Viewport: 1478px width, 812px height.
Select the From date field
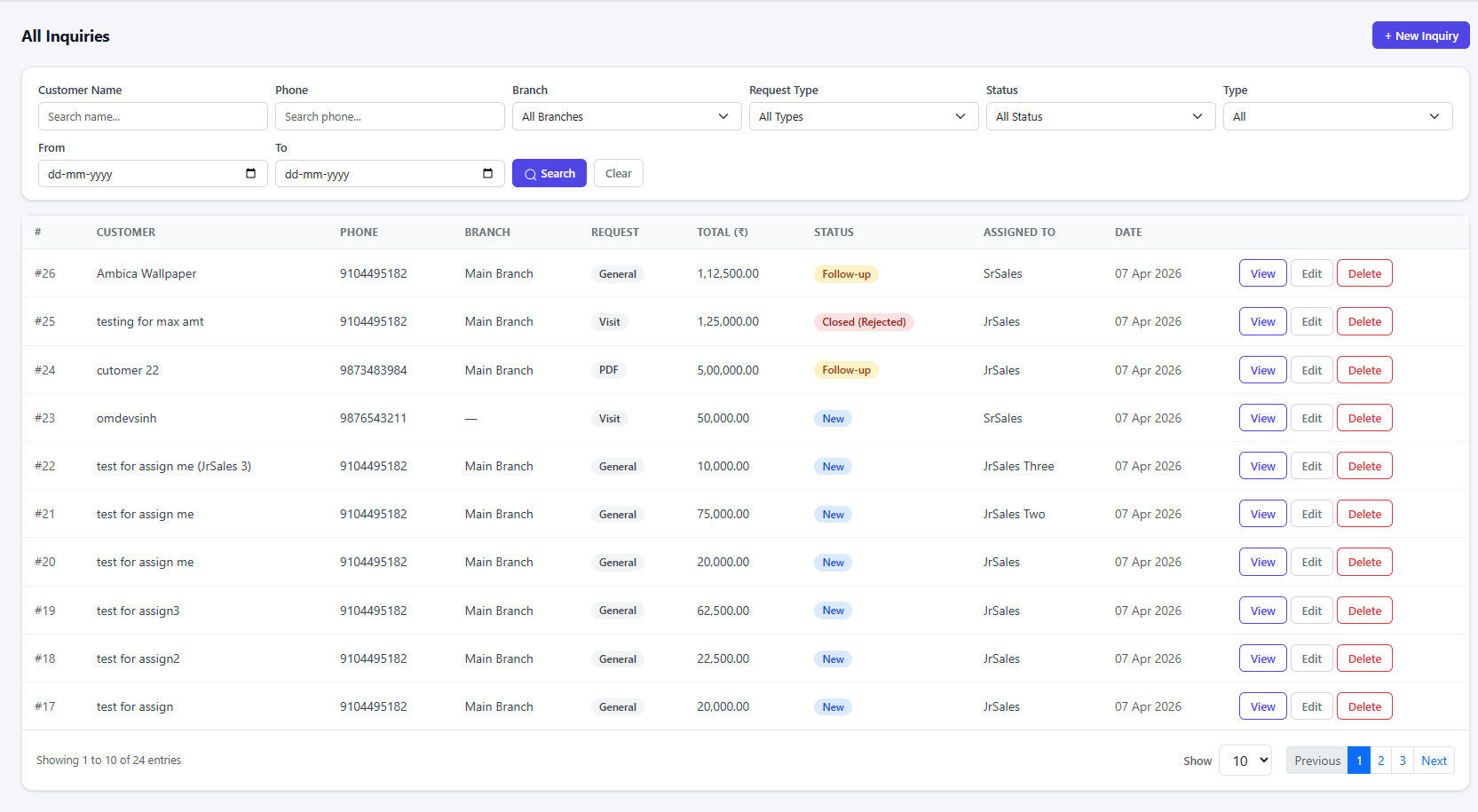[153, 174]
